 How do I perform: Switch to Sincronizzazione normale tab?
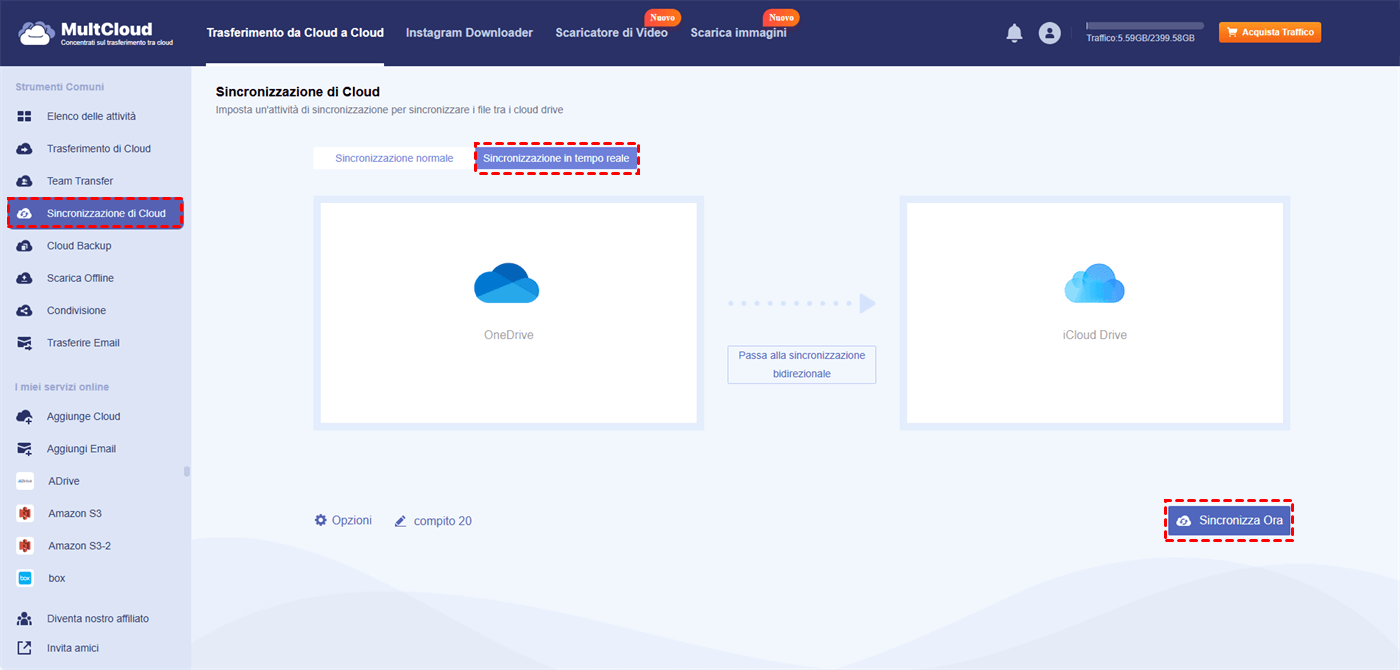tap(394, 158)
